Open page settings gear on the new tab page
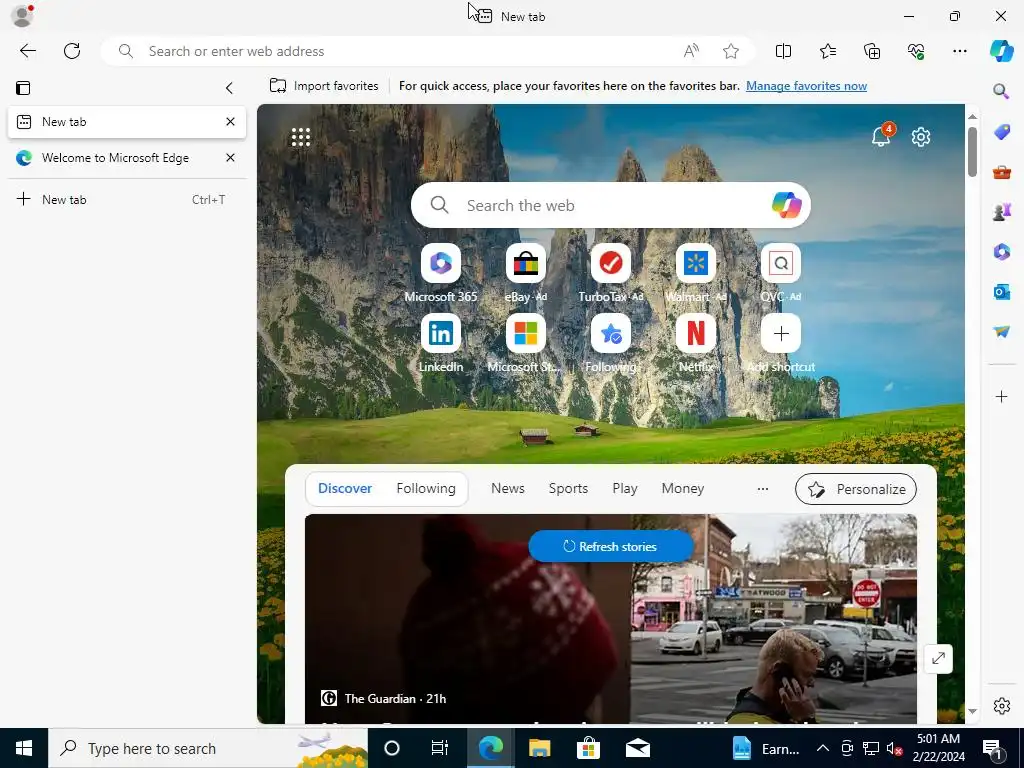This screenshot has width=1024, height=768. [921, 137]
